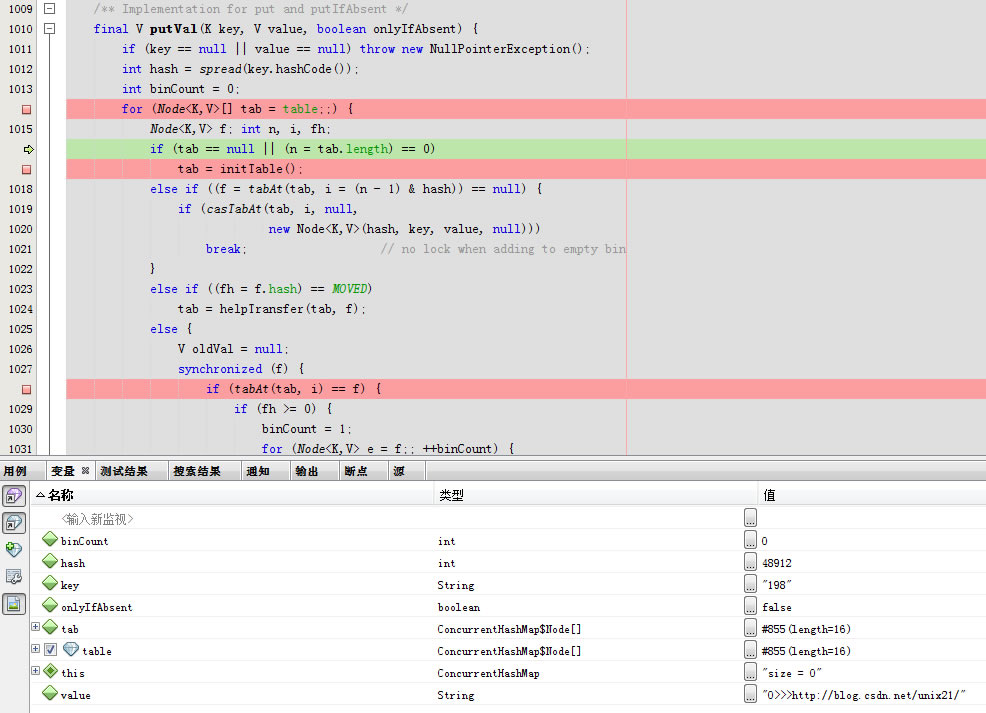The height and width of the screenshot is (713, 986).
Task: Click the green add-watch icon in sidebar
Action: click(x=14, y=549)
